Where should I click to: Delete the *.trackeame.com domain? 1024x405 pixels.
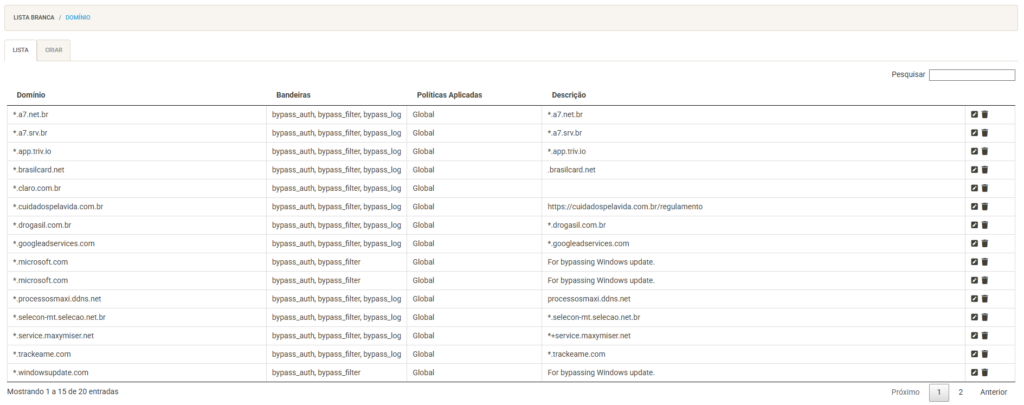pyautogui.click(x=985, y=354)
